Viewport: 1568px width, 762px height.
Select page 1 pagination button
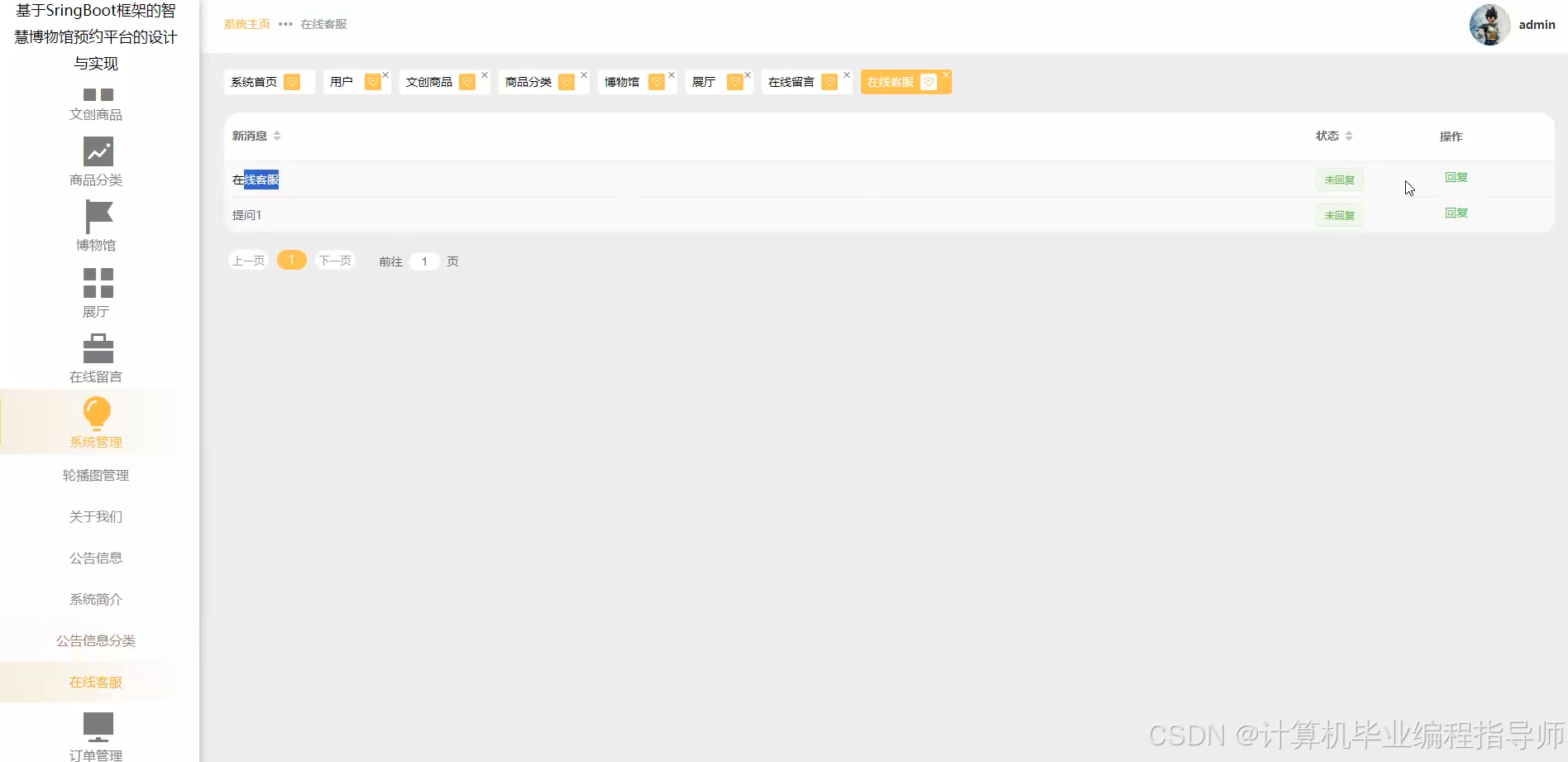(x=292, y=260)
